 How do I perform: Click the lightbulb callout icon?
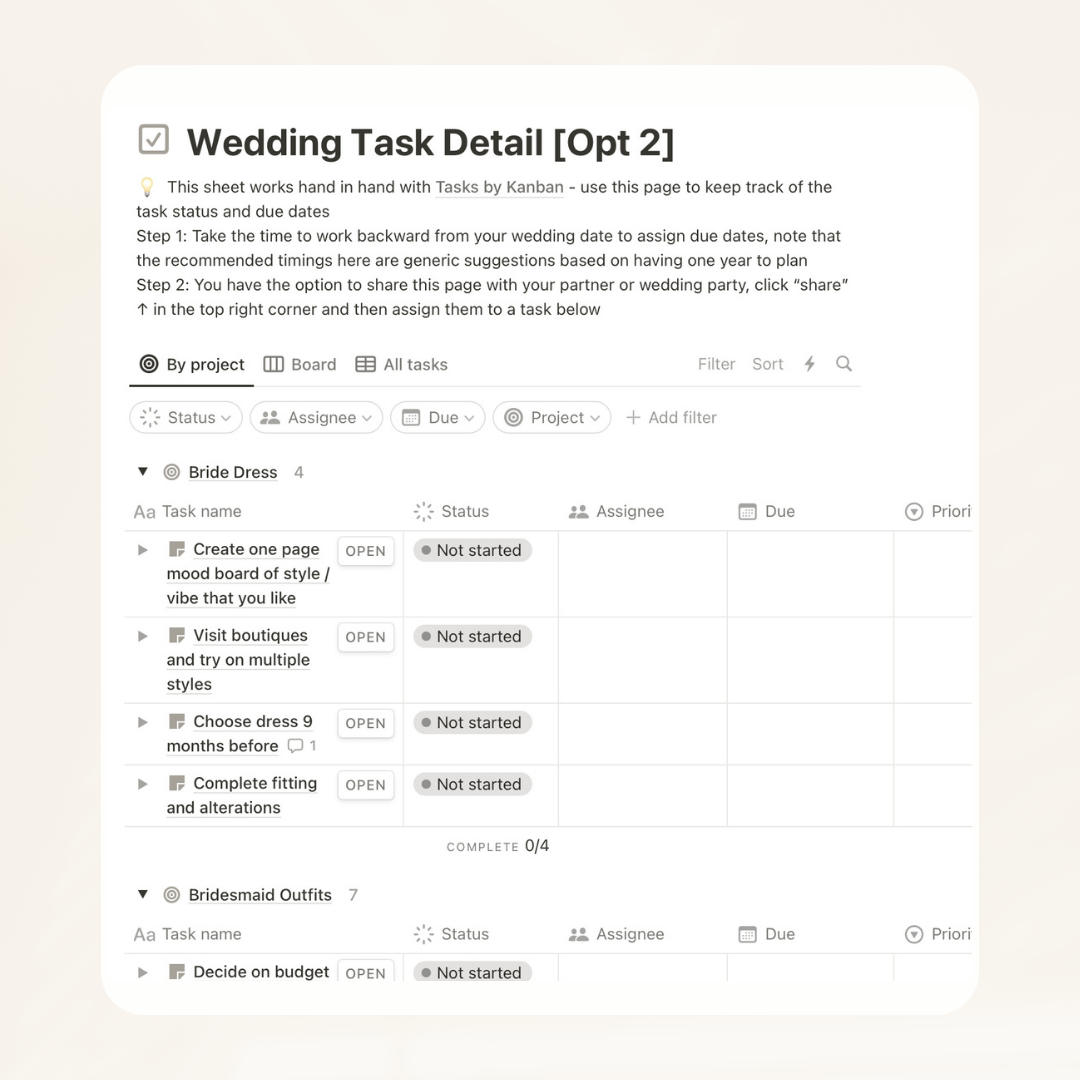tap(147, 187)
